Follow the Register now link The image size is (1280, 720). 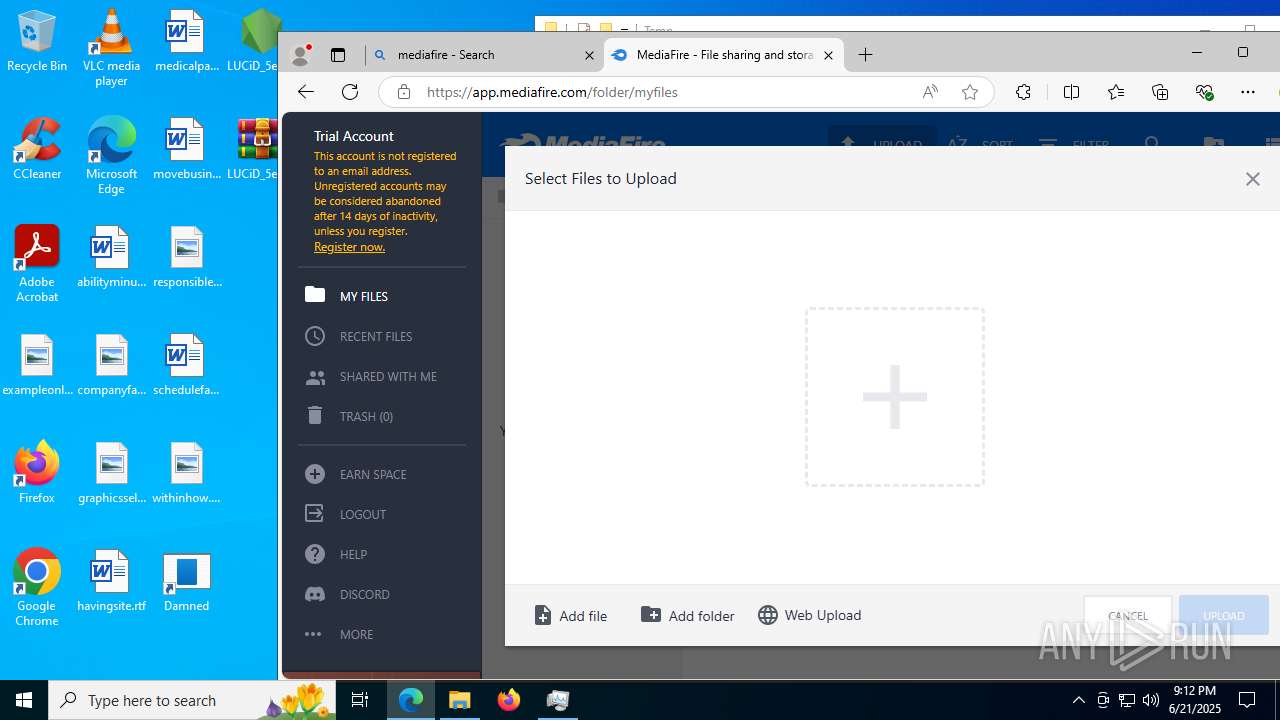349,247
